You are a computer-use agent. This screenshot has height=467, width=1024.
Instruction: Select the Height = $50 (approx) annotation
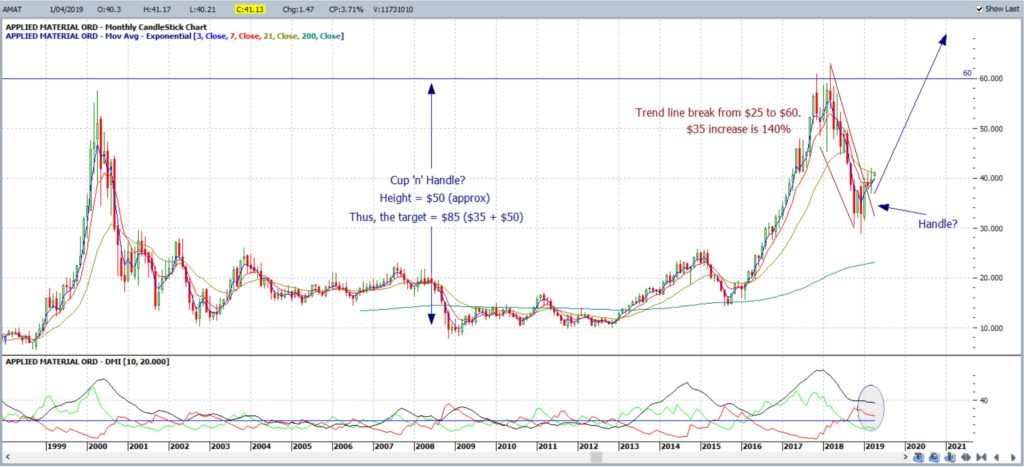pos(436,199)
